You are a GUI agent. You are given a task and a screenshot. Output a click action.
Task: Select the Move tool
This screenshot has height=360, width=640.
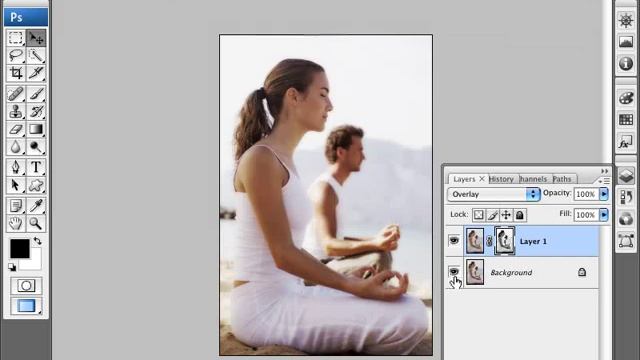click(36, 38)
